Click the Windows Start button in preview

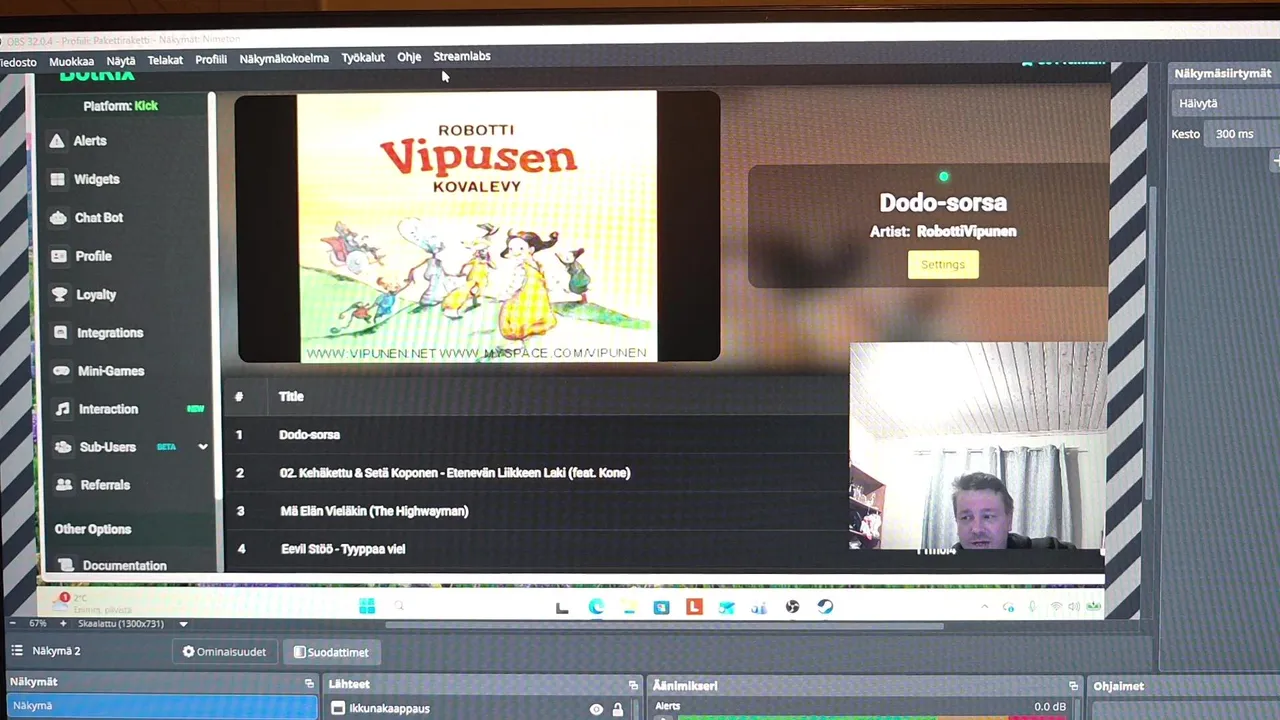[x=367, y=606]
